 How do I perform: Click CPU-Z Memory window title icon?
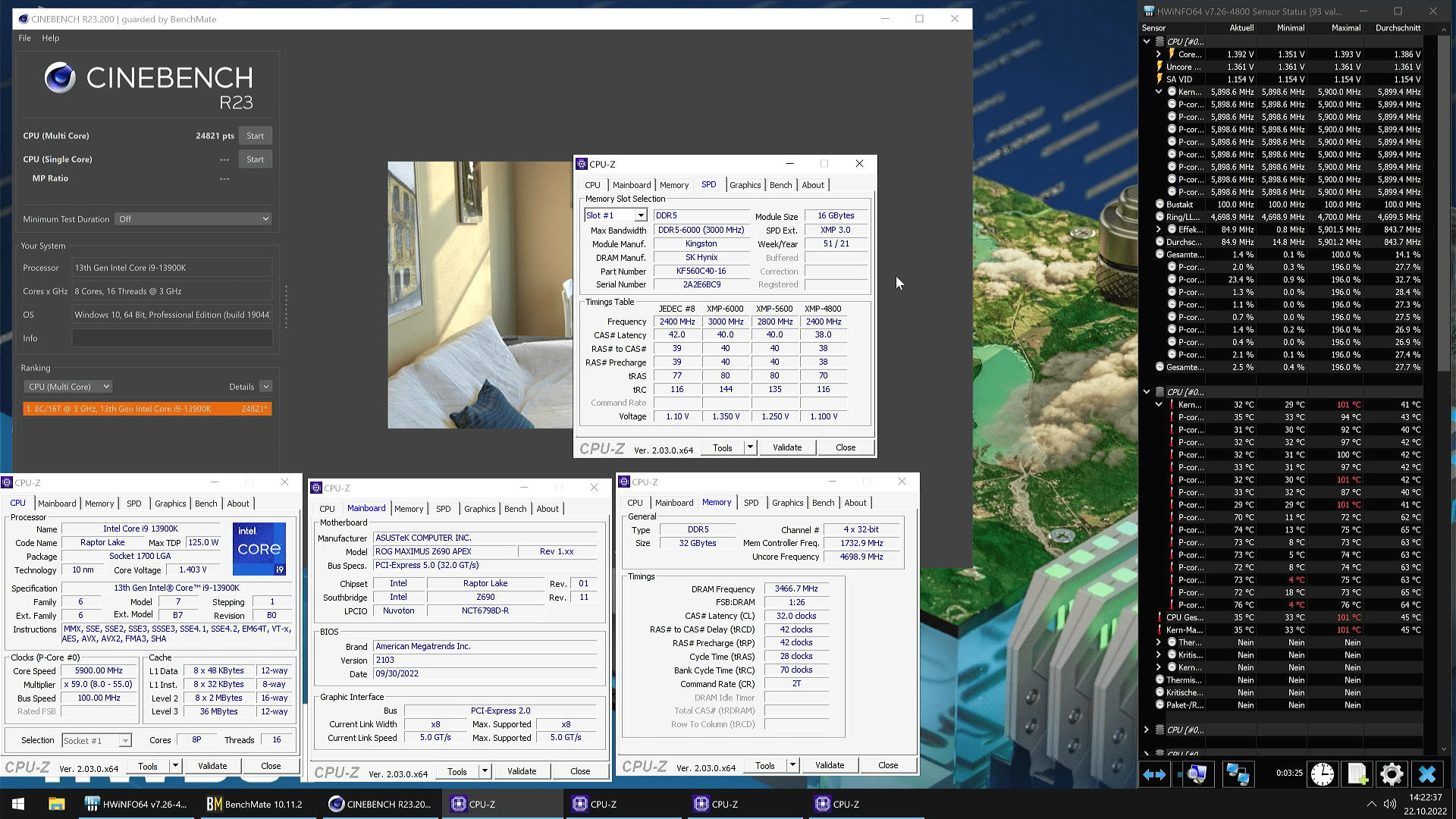click(x=624, y=482)
